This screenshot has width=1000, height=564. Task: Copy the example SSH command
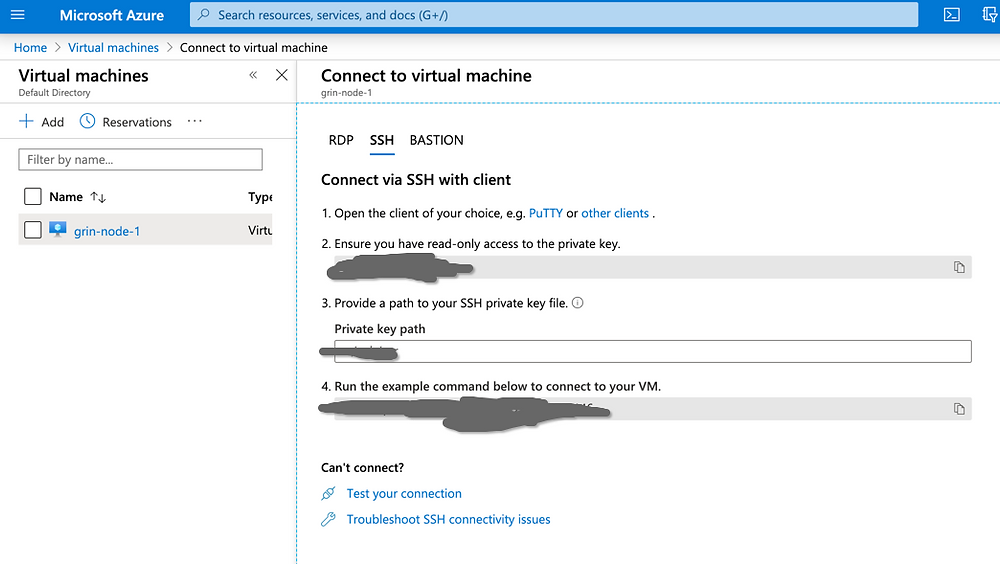coord(959,409)
